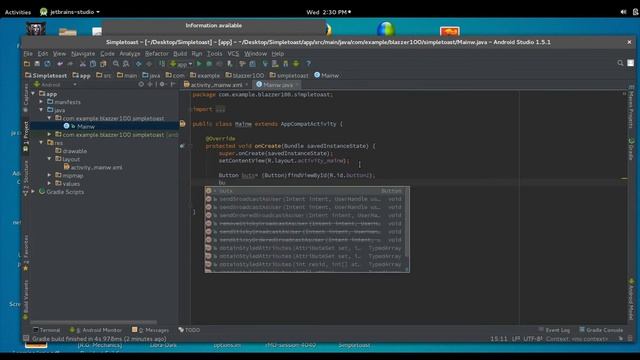The height and width of the screenshot is (360, 640).
Task: Click the AVD Manager toolbar icon
Action: coord(276,64)
